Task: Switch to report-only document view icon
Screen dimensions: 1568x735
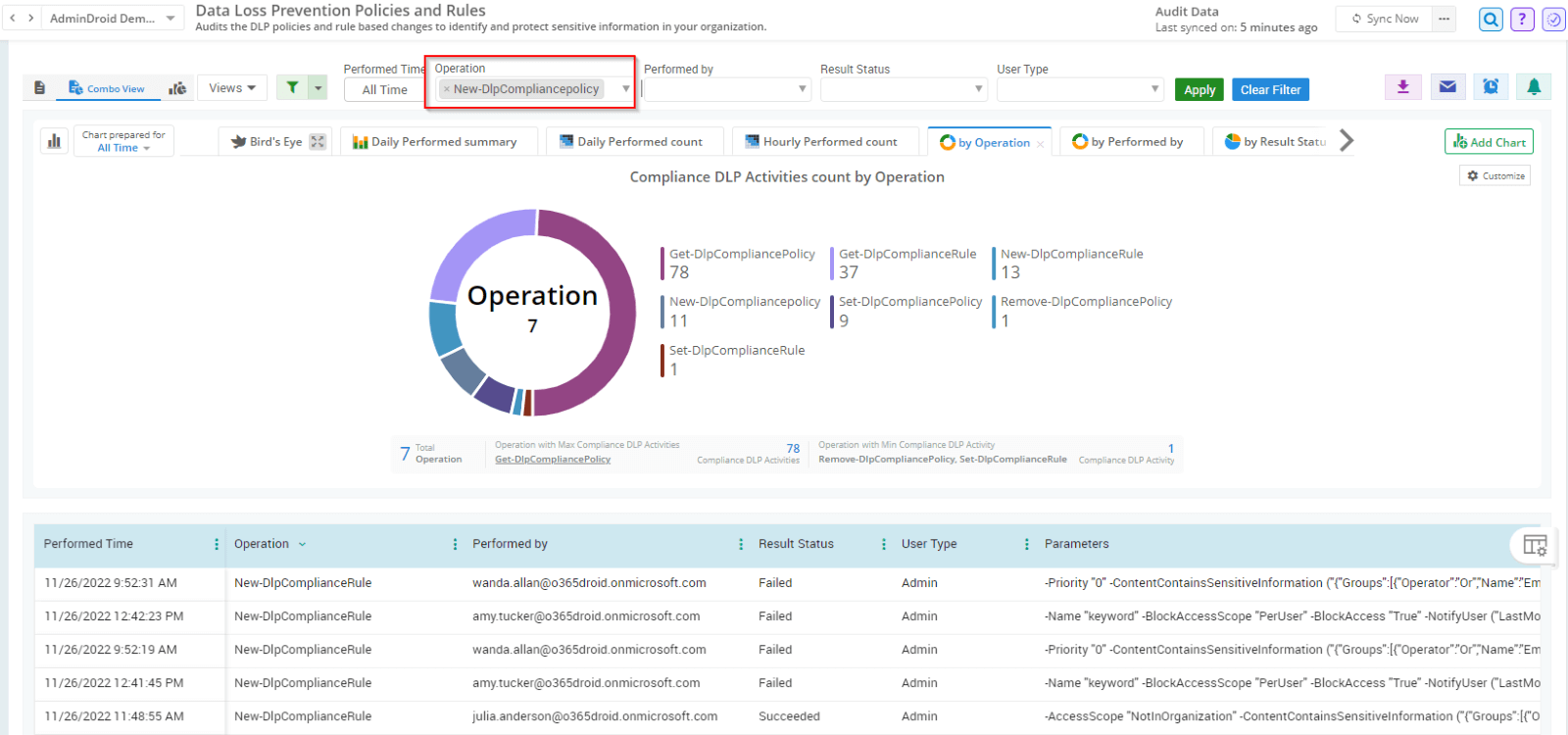Action: coord(39,88)
